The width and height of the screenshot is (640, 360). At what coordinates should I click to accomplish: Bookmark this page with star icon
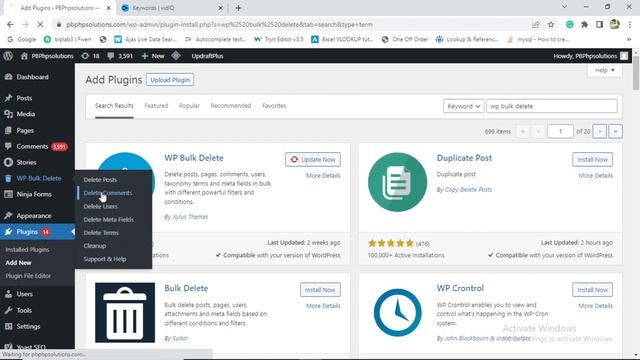pyautogui.click(x=551, y=24)
